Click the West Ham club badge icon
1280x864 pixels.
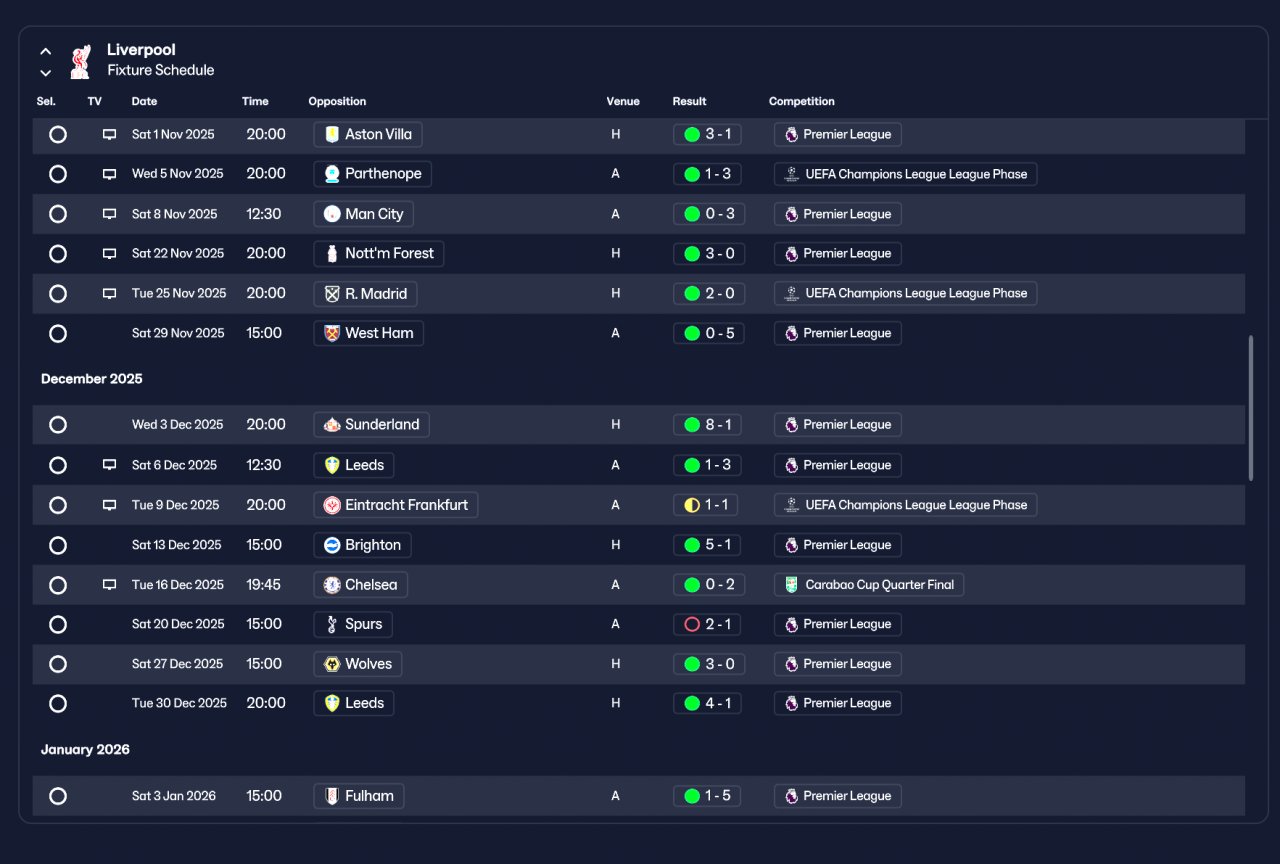[x=332, y=333]
